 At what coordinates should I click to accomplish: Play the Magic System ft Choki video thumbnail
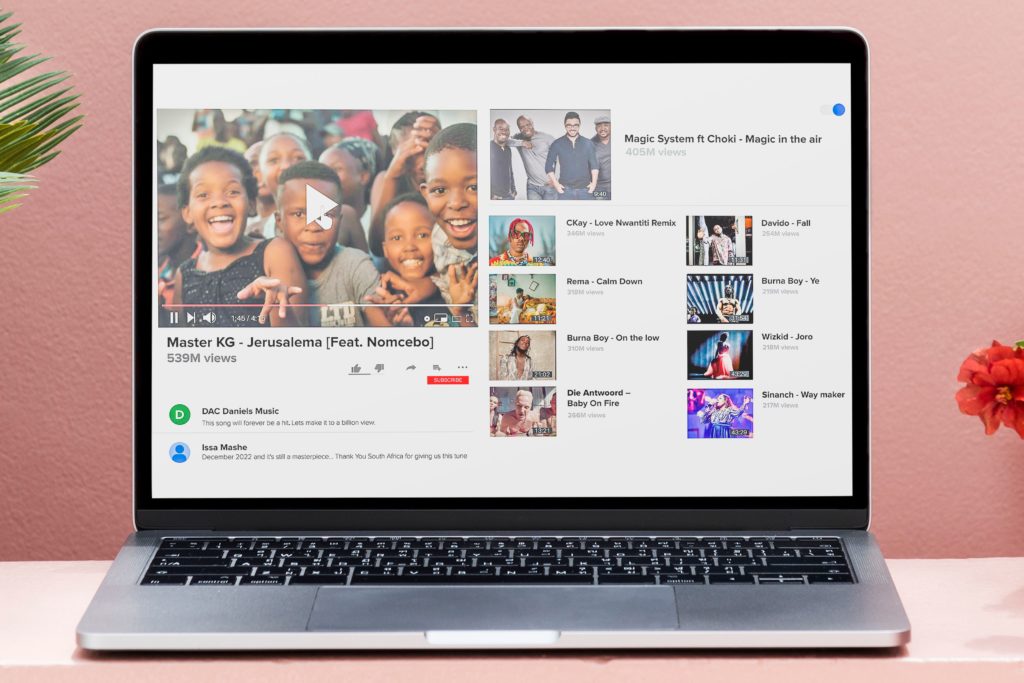point(549,155)
